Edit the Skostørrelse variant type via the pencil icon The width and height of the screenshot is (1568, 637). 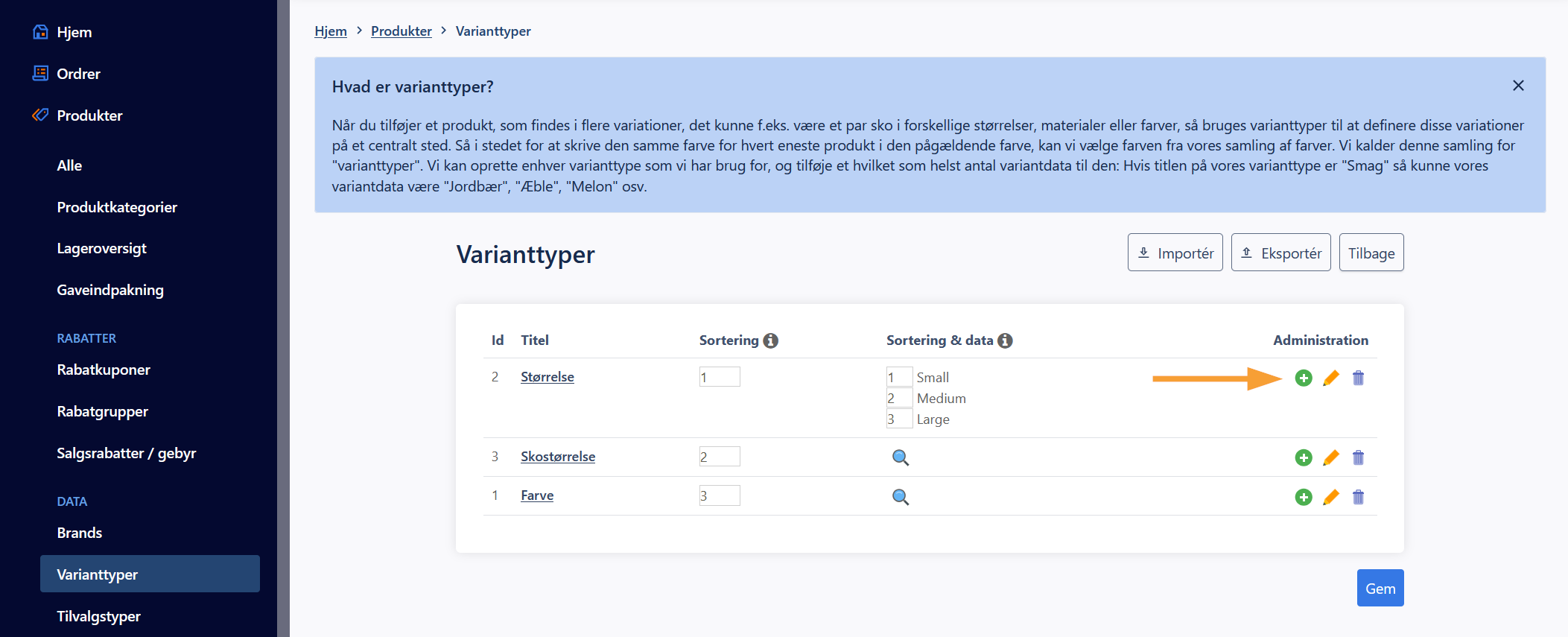point(1331,457)
